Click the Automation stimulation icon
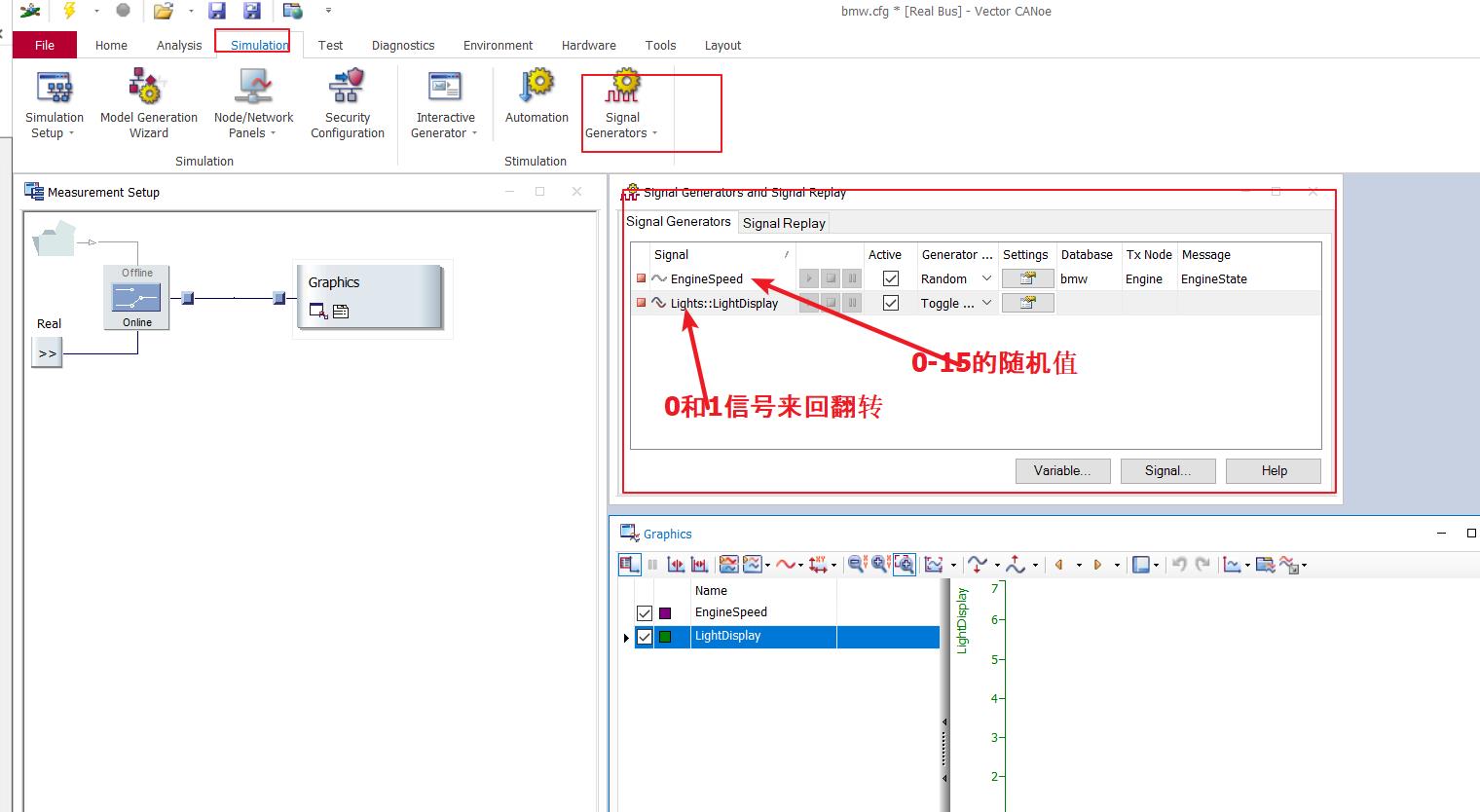The width and height of the screenshot is (1480, 812). coord(536,97)
